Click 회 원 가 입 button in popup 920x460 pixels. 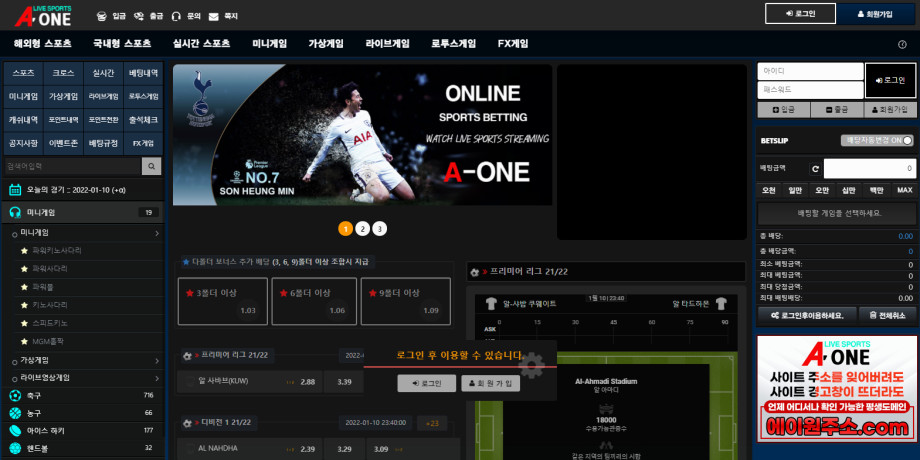click(x=491, y=384)
